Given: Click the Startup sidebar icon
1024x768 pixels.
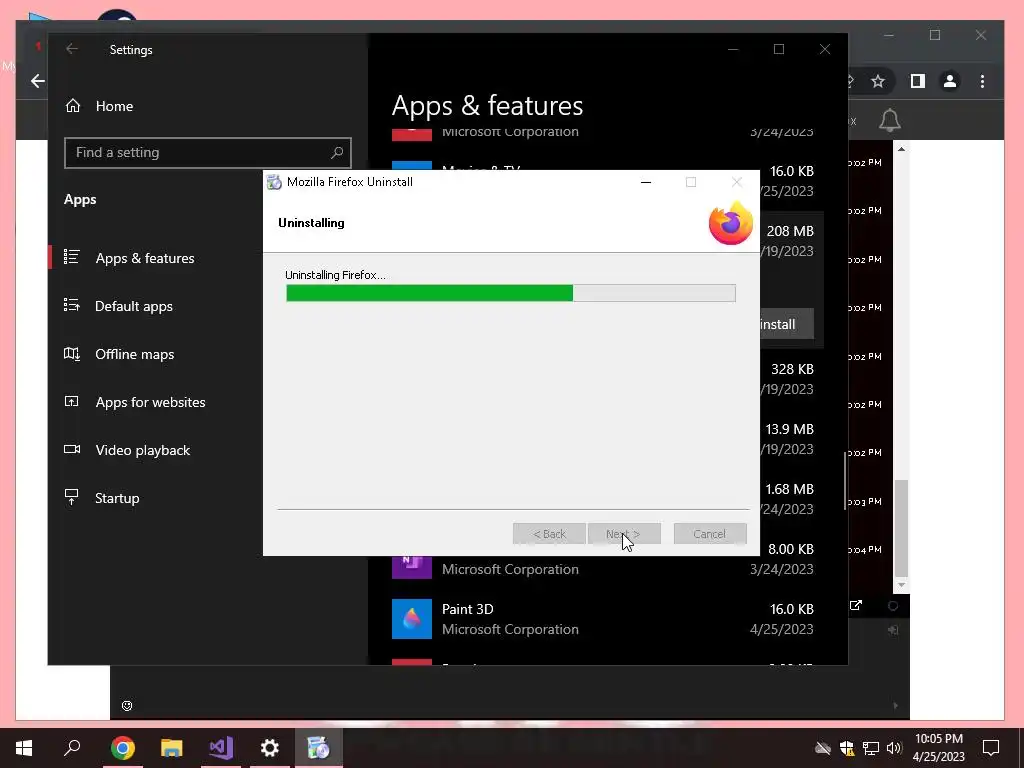Looking at the screenshot, I should pos(72,497).
